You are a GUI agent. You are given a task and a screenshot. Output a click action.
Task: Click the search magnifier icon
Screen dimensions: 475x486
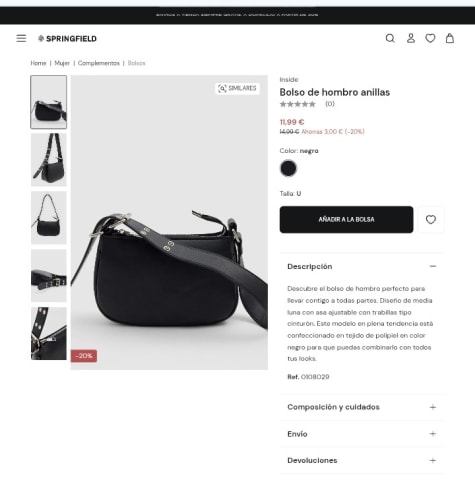[x=390, y=38]
